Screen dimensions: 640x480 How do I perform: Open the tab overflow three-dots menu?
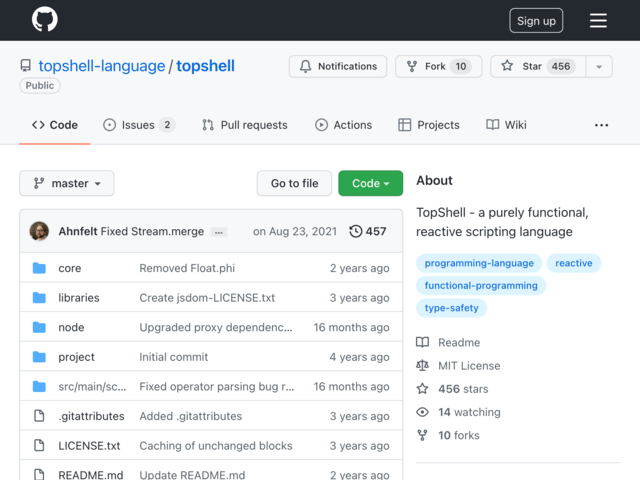601,125
